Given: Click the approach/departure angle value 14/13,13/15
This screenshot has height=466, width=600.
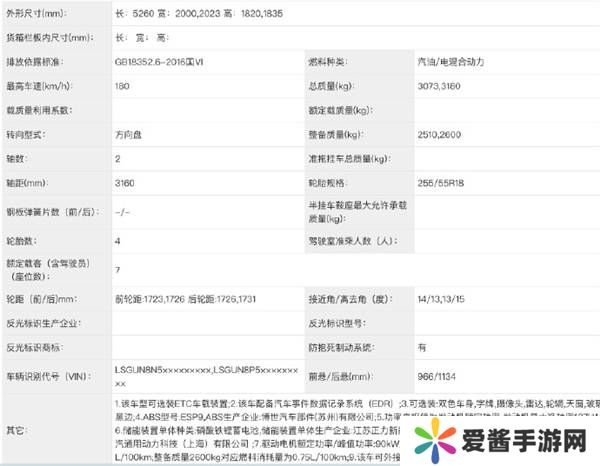Looking at the screenshot, I should (445, 299).
